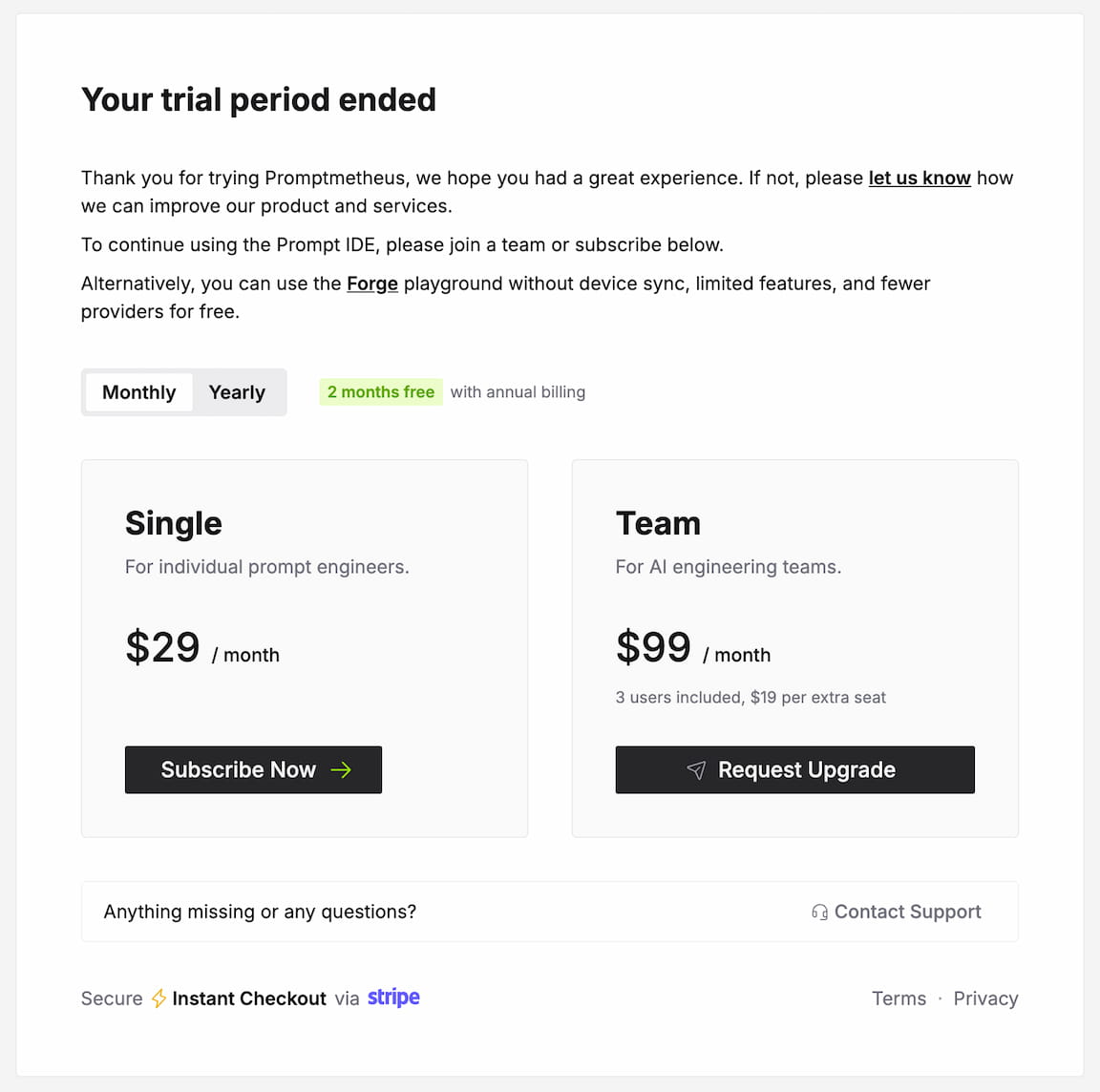Screen dimensions: 1100x1092
Task: Open the Stripe logo link
Action: coord(393,997)
